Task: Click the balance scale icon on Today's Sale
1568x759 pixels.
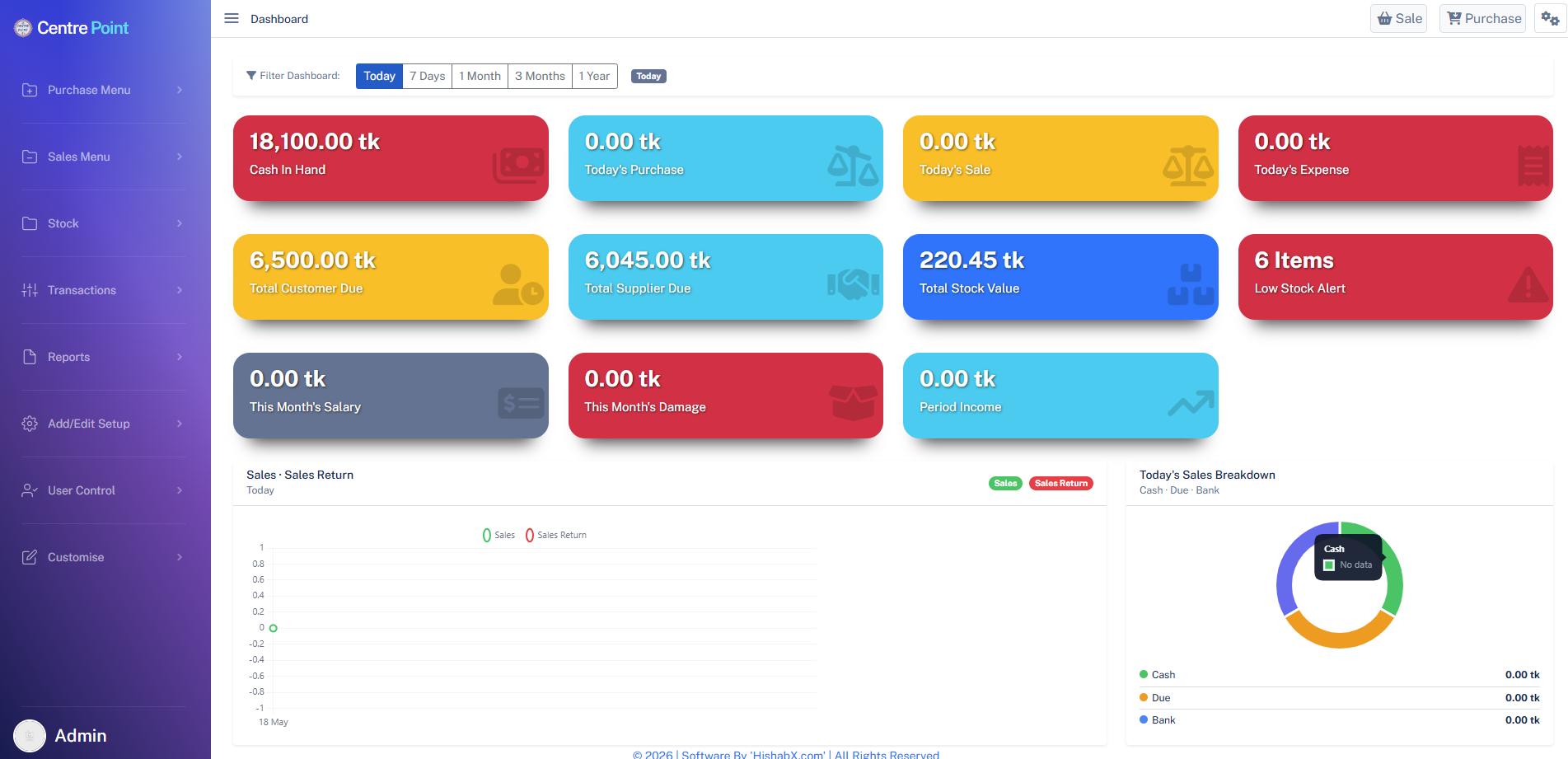Action: point(1188,166)
